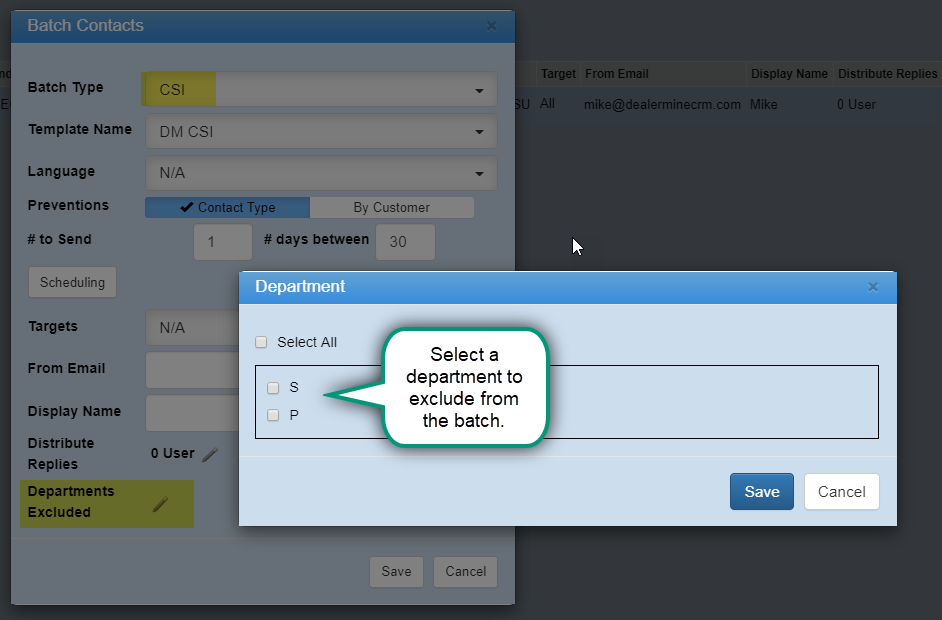Cancel the Department dialog
Screen dimensions: 942x620
[x=841, y=491]
